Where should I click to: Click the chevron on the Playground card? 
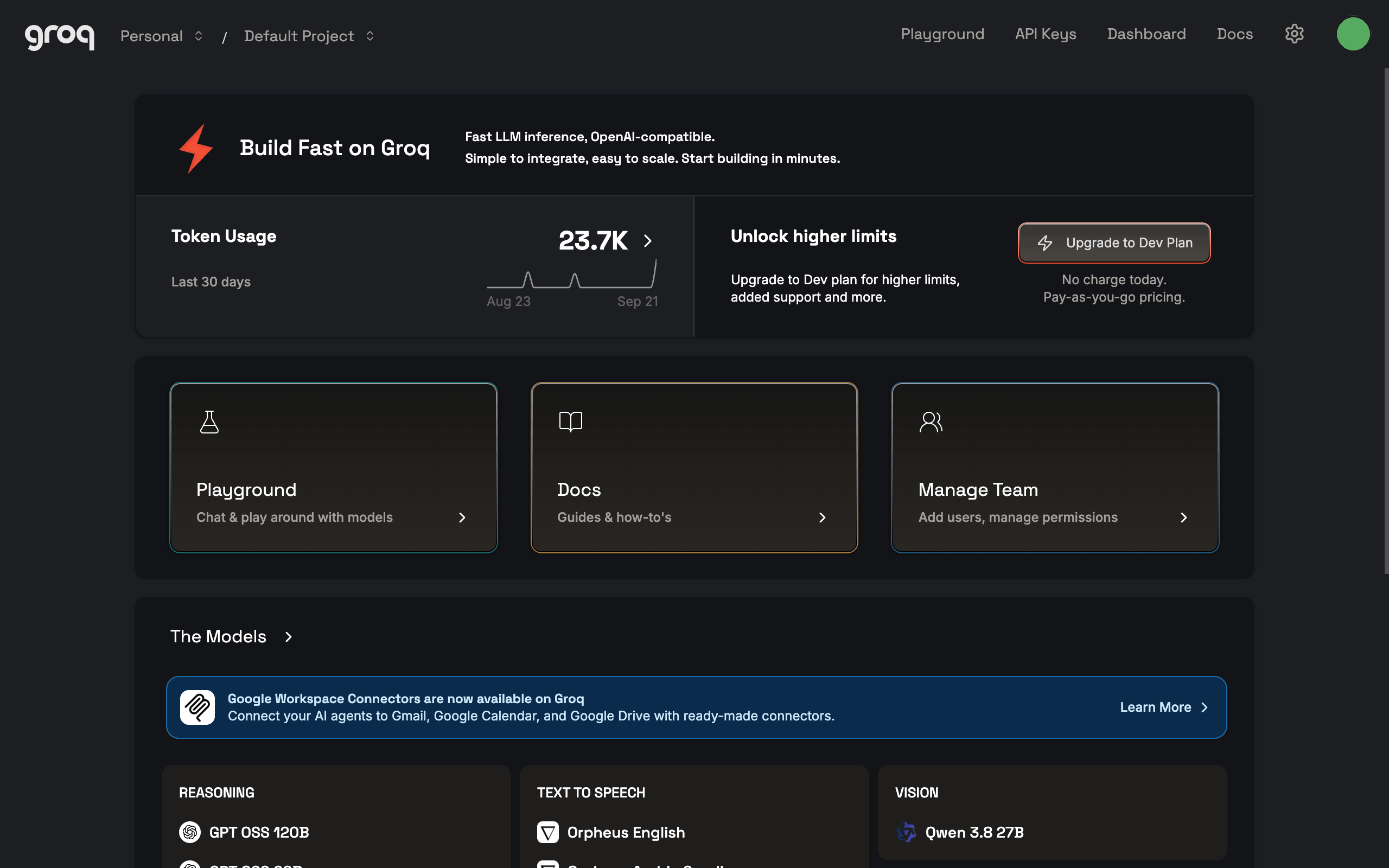click(462, 517)
